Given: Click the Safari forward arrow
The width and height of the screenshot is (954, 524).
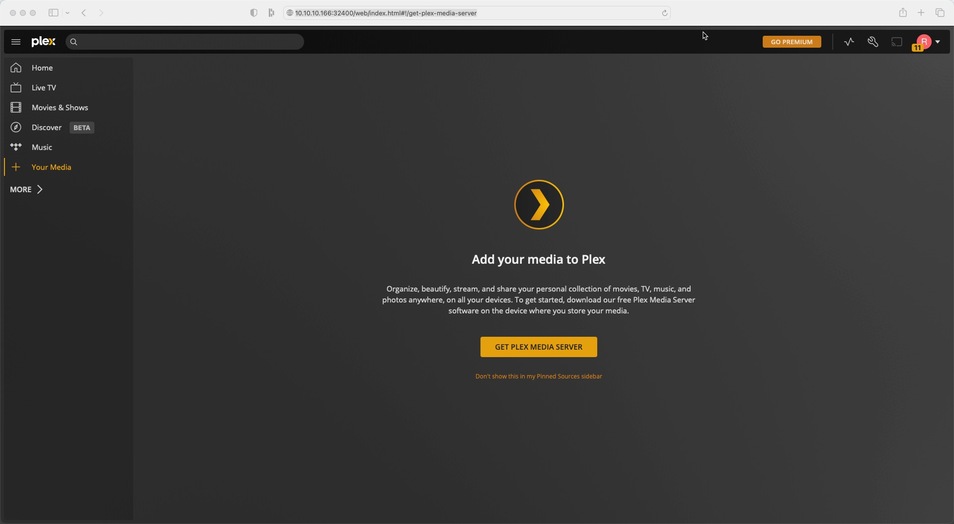Looking at the screenshot, I should (101, 13).
